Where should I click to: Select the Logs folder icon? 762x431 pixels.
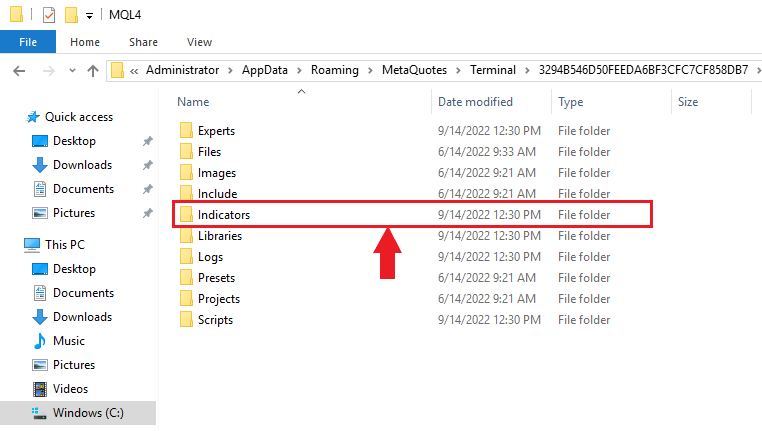point(186,256)
